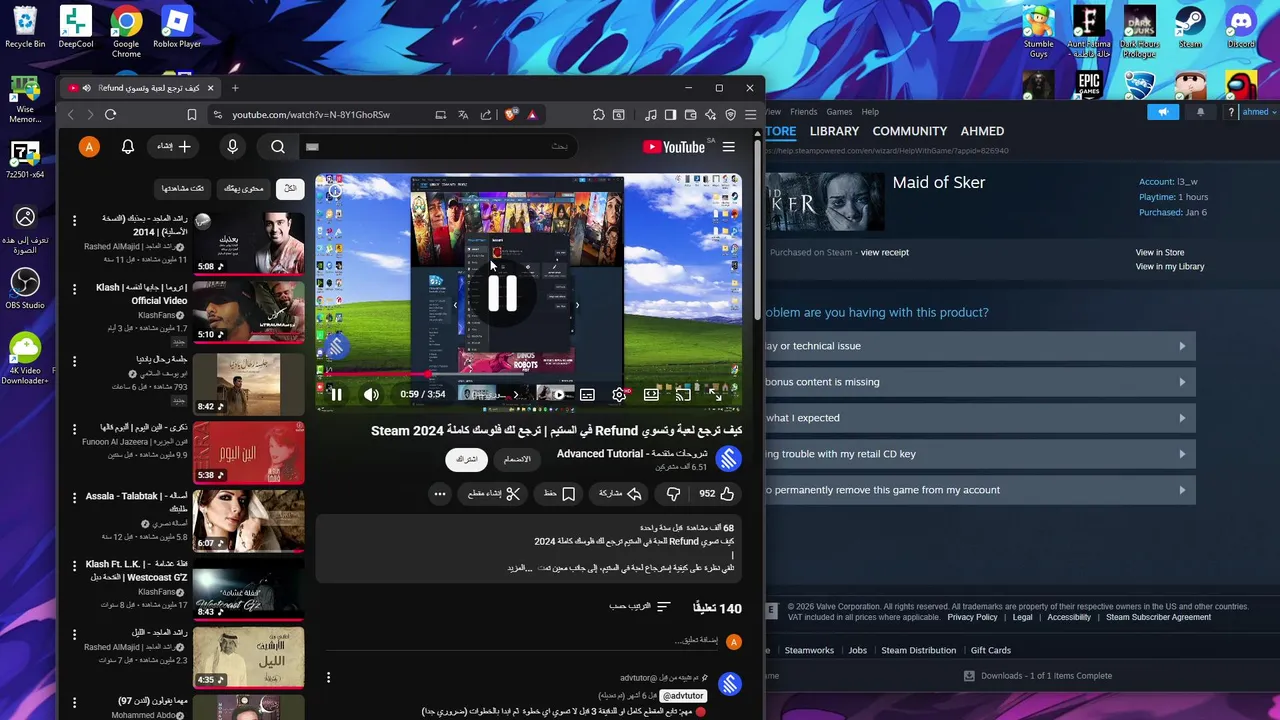Open the Brave wallet icon
This screenshot has height=720, width=1280.
point(690,115)
